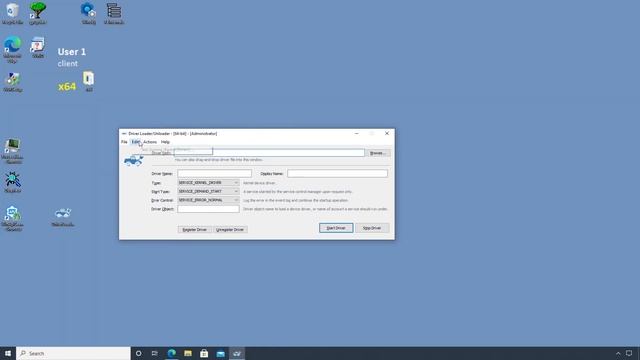Open the blue tractor driver loader desktop icon
Screen dimensions: 640x360
(x=63, y=217)
